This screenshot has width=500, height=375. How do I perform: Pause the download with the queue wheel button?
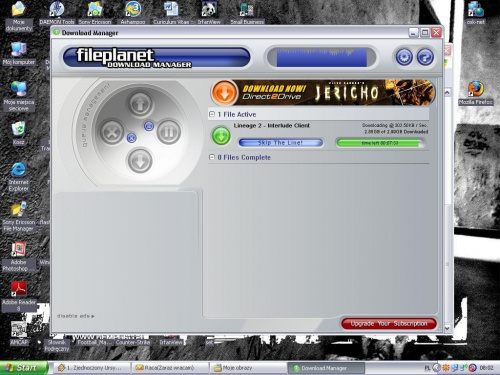point(169,132)
